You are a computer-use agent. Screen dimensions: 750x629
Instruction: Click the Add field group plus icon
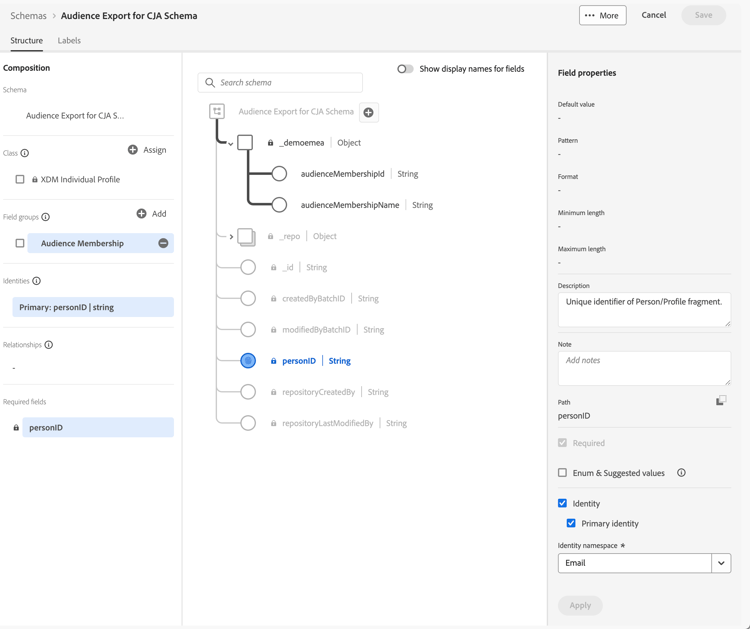(x=141, y=214)
